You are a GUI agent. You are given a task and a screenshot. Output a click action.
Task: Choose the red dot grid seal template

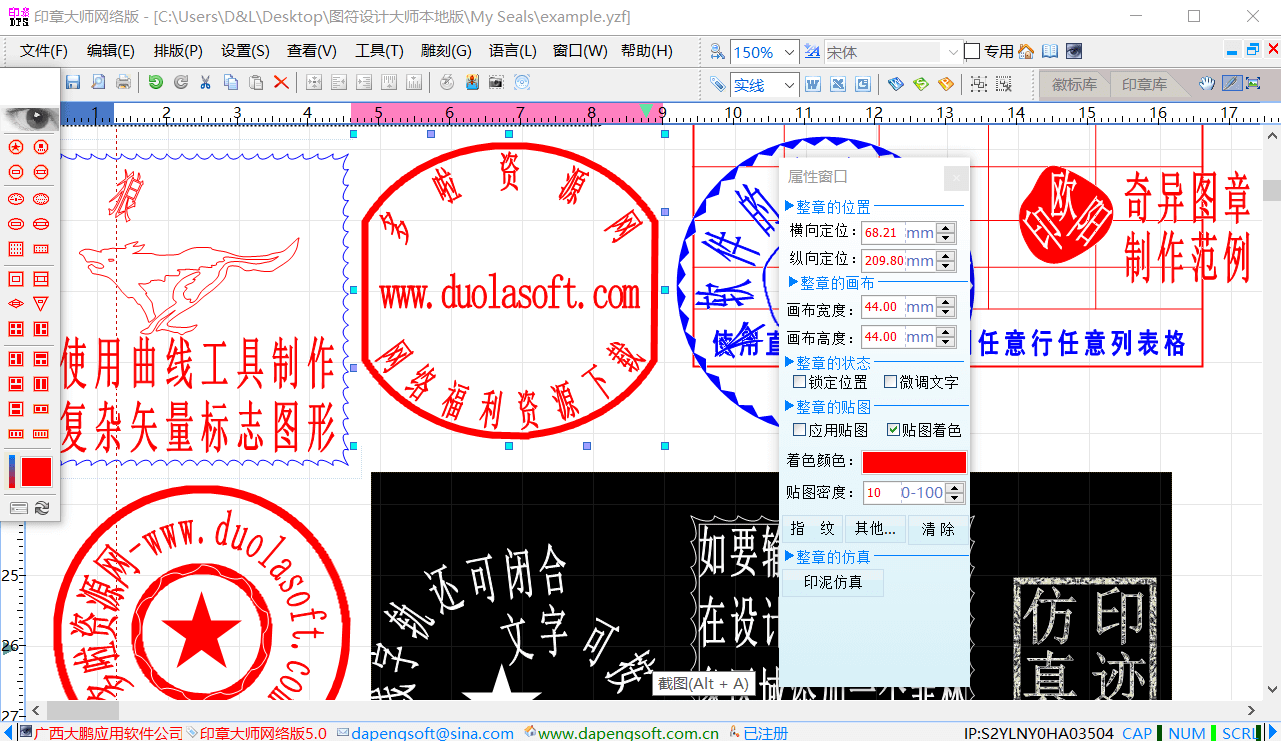click(x=16, y=249)
